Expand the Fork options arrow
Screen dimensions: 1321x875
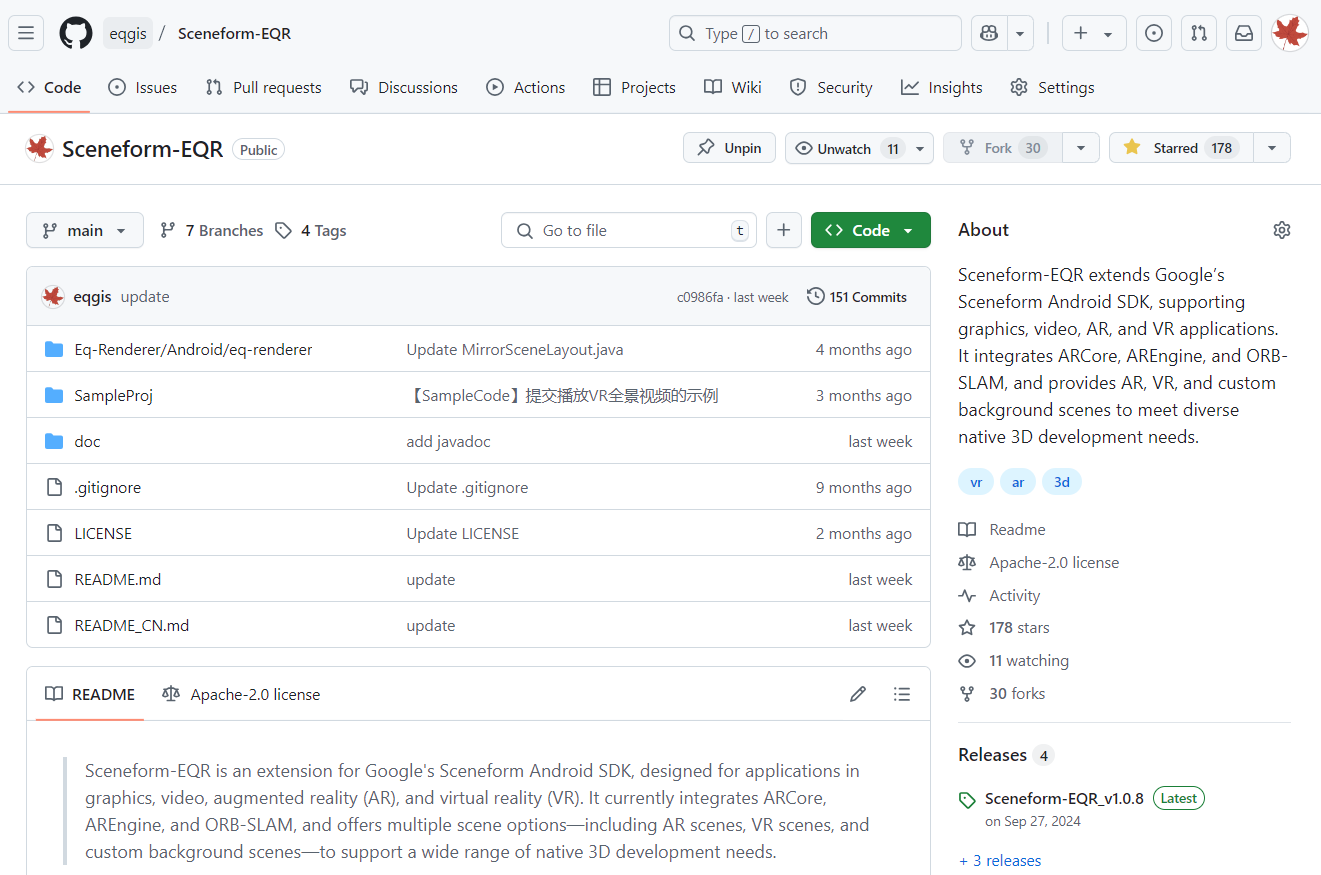[x=1081, y=148]
